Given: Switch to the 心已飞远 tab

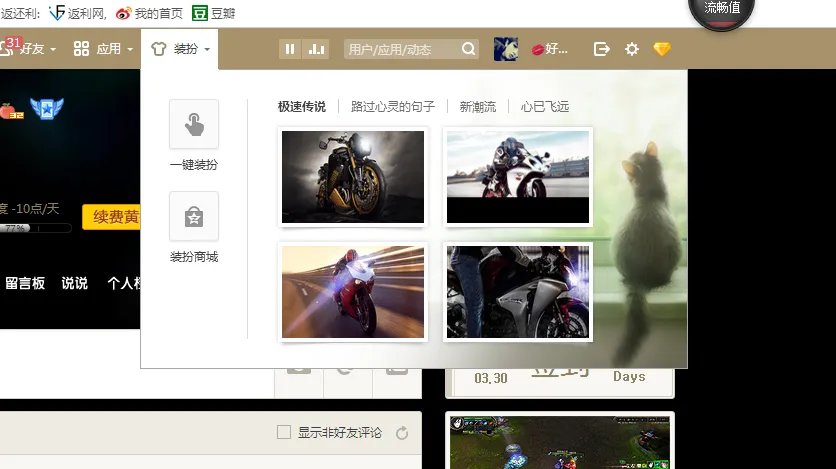Looking at the screenshot, I should point(545,107).
